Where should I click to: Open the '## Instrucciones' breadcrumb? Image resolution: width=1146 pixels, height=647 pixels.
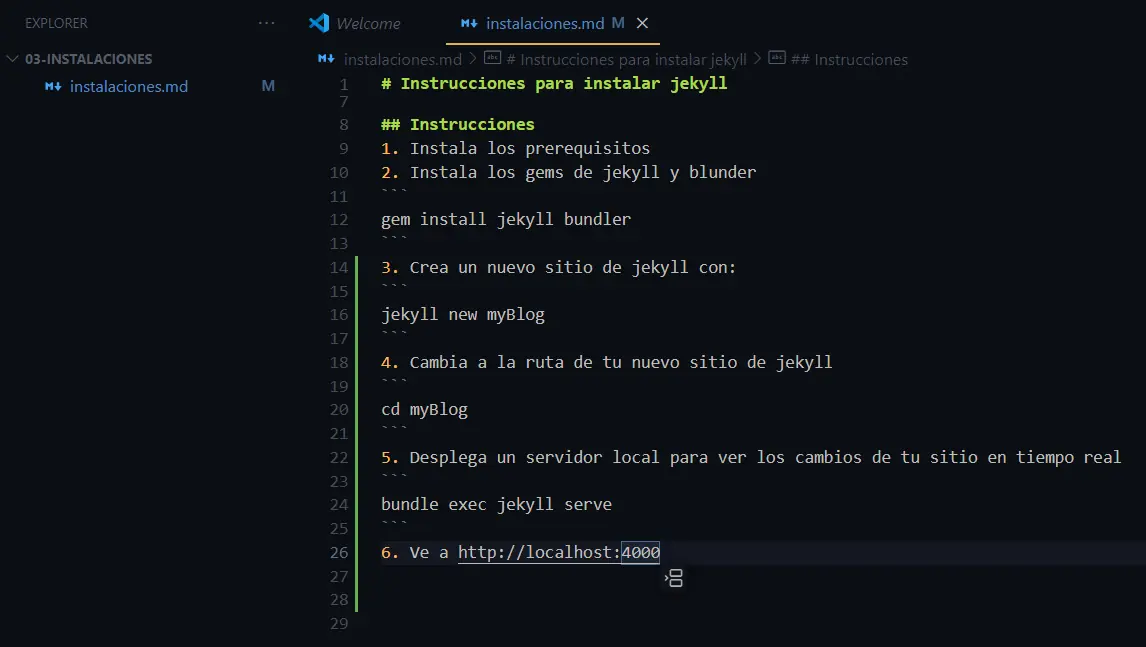(849, 59)
